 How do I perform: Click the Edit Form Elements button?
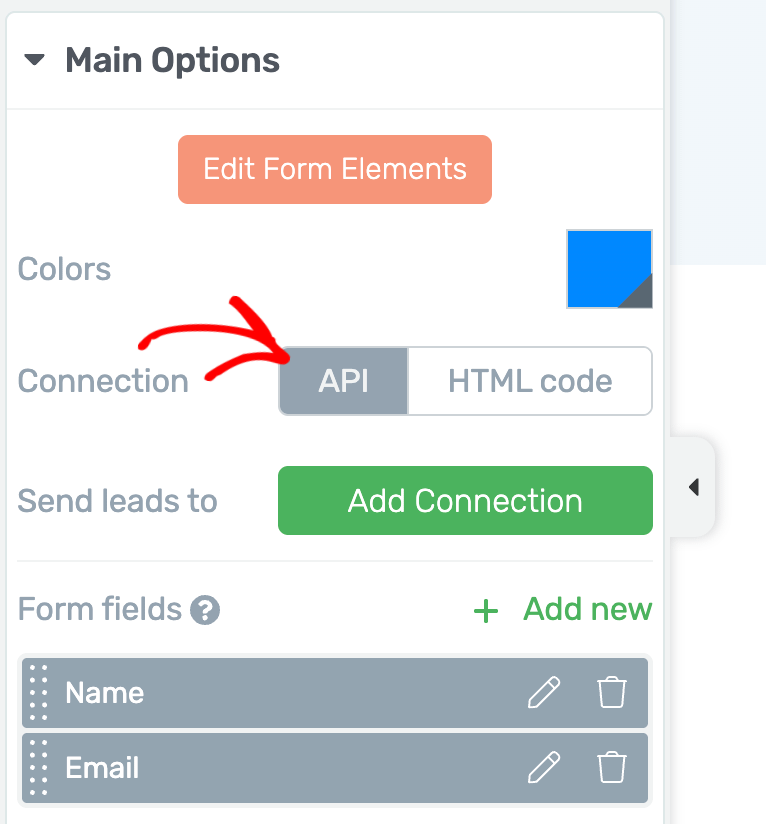click(334, 169)
